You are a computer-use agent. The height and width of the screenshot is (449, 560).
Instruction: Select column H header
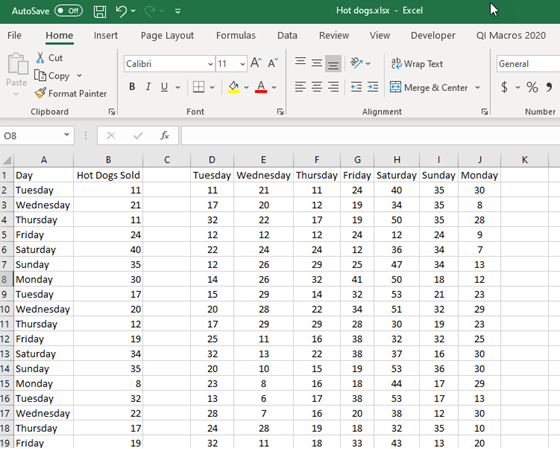point(397,160)
